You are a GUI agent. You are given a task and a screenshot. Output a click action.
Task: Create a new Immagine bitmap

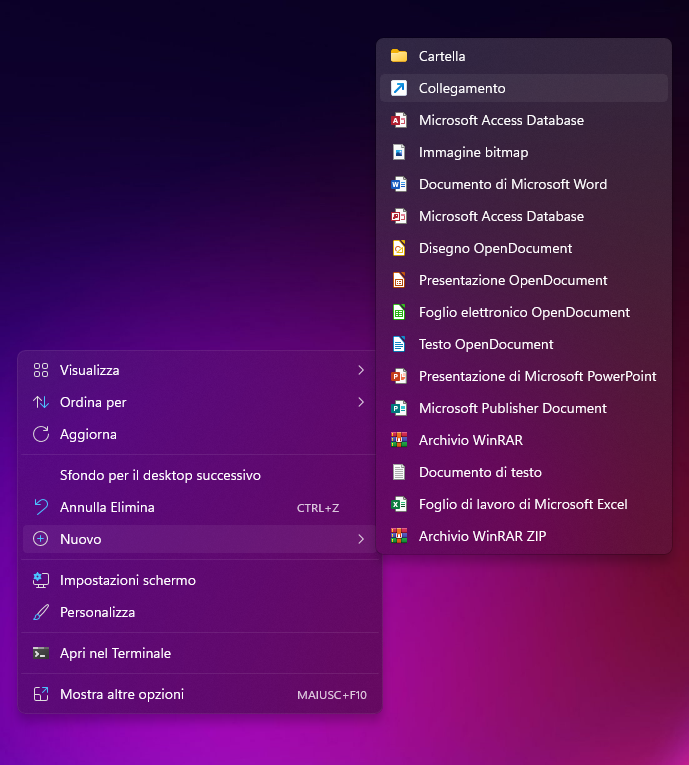473,152
